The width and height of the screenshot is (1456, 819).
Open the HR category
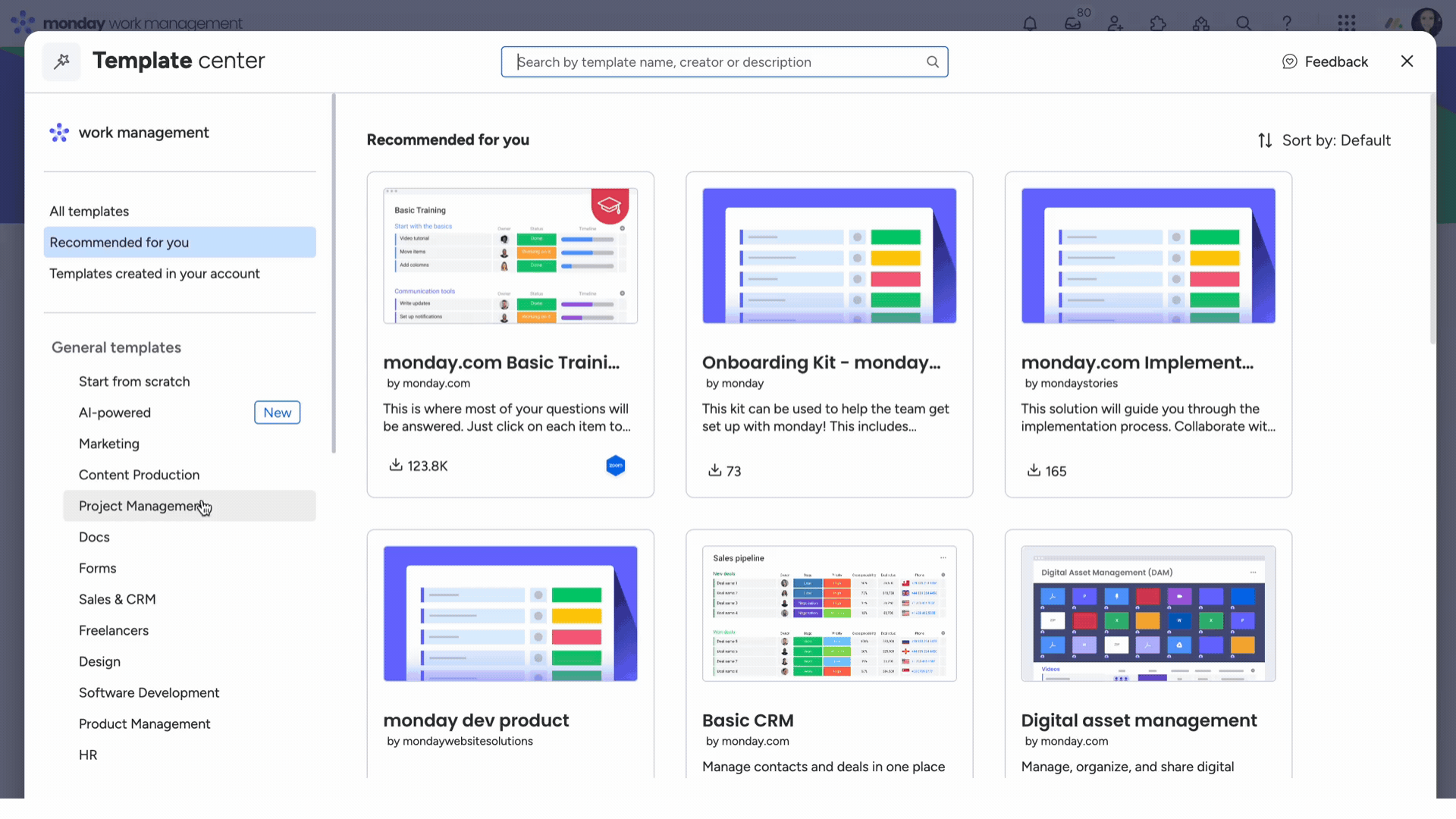190,755
